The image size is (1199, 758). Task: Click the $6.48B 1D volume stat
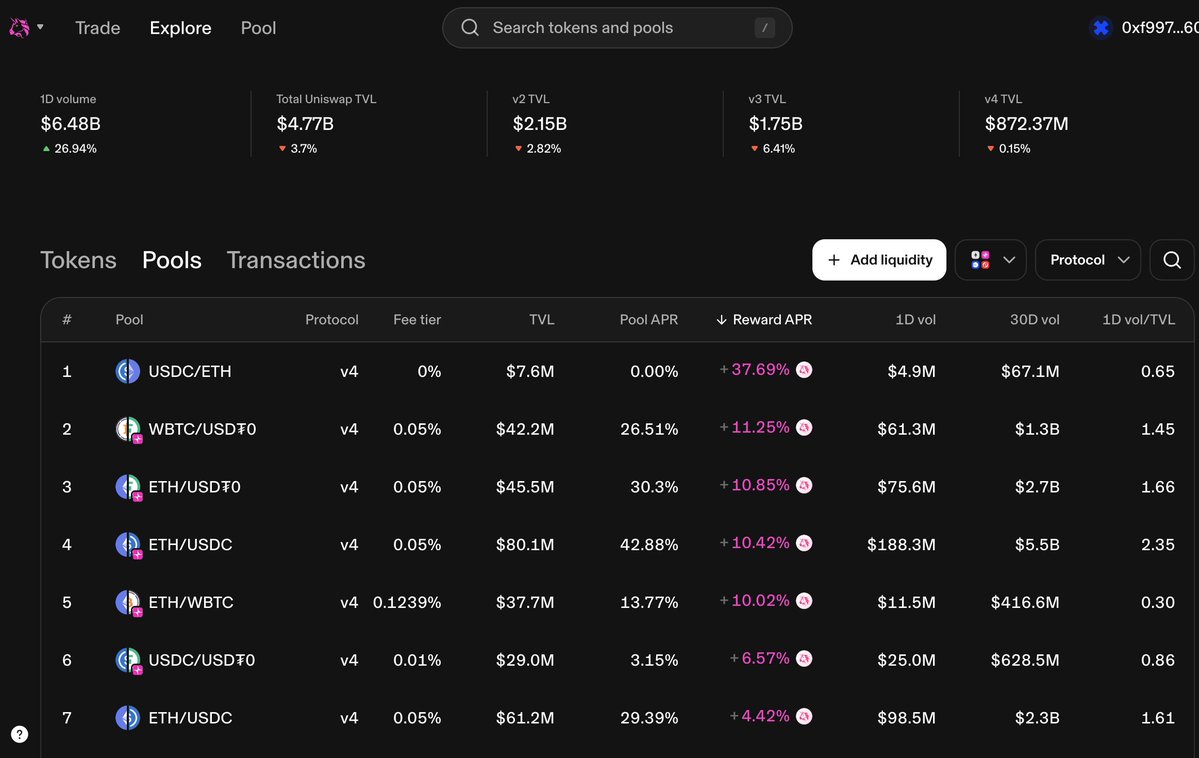click(x=70, y=124)
